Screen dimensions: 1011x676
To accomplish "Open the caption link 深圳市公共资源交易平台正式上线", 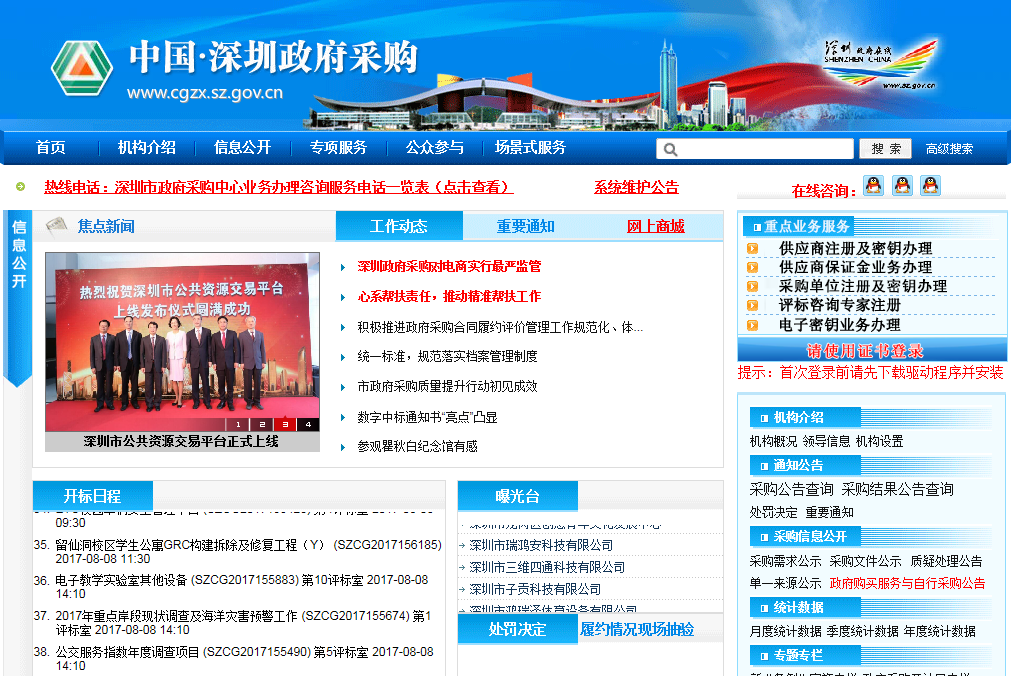I will coord(181,442).
